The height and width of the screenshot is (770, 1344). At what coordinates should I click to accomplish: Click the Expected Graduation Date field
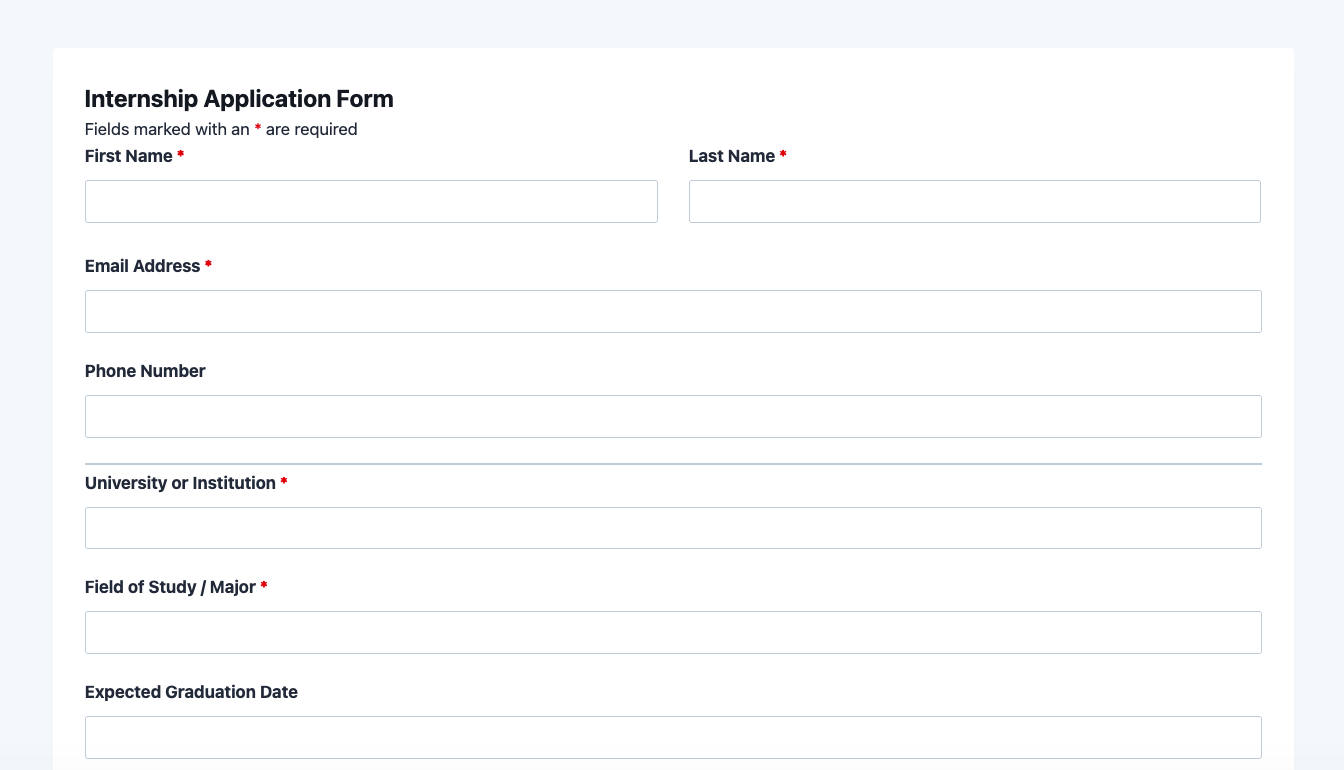pyautogui.click(x=673, y=737)
